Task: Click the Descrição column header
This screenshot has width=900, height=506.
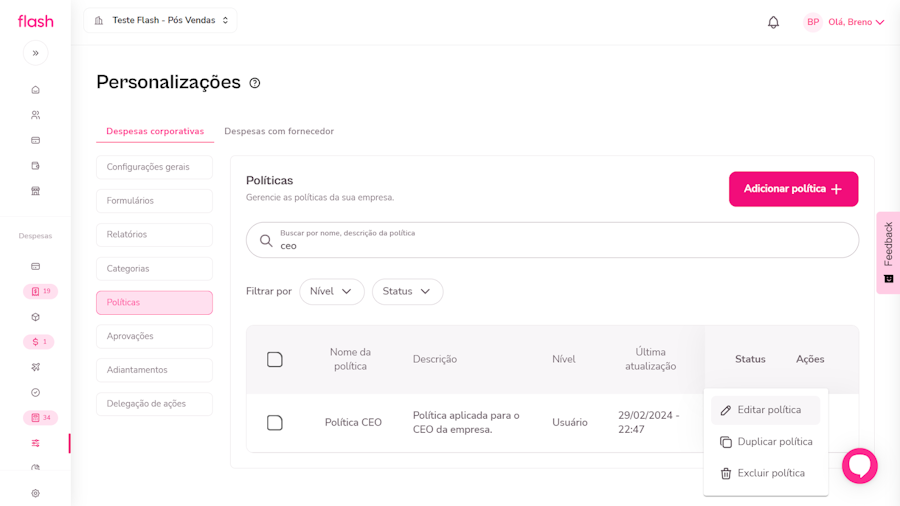Action: (x=435, y=359)
